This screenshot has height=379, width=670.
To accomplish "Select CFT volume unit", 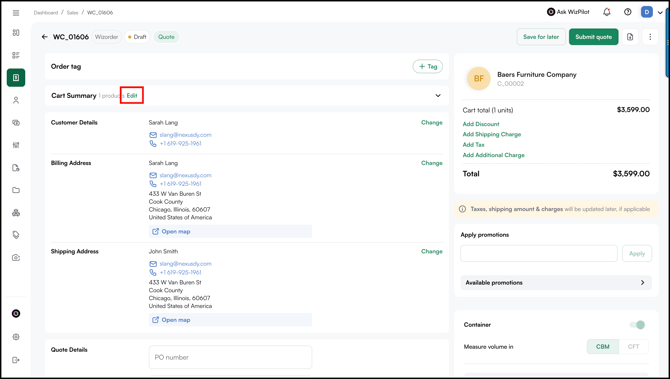I will 633,347.
